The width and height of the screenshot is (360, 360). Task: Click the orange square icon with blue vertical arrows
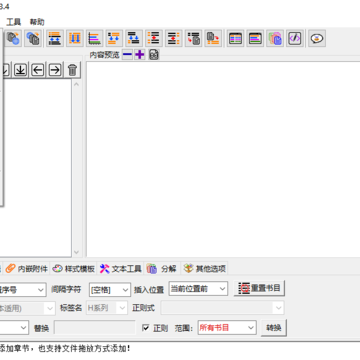(75, 38)
